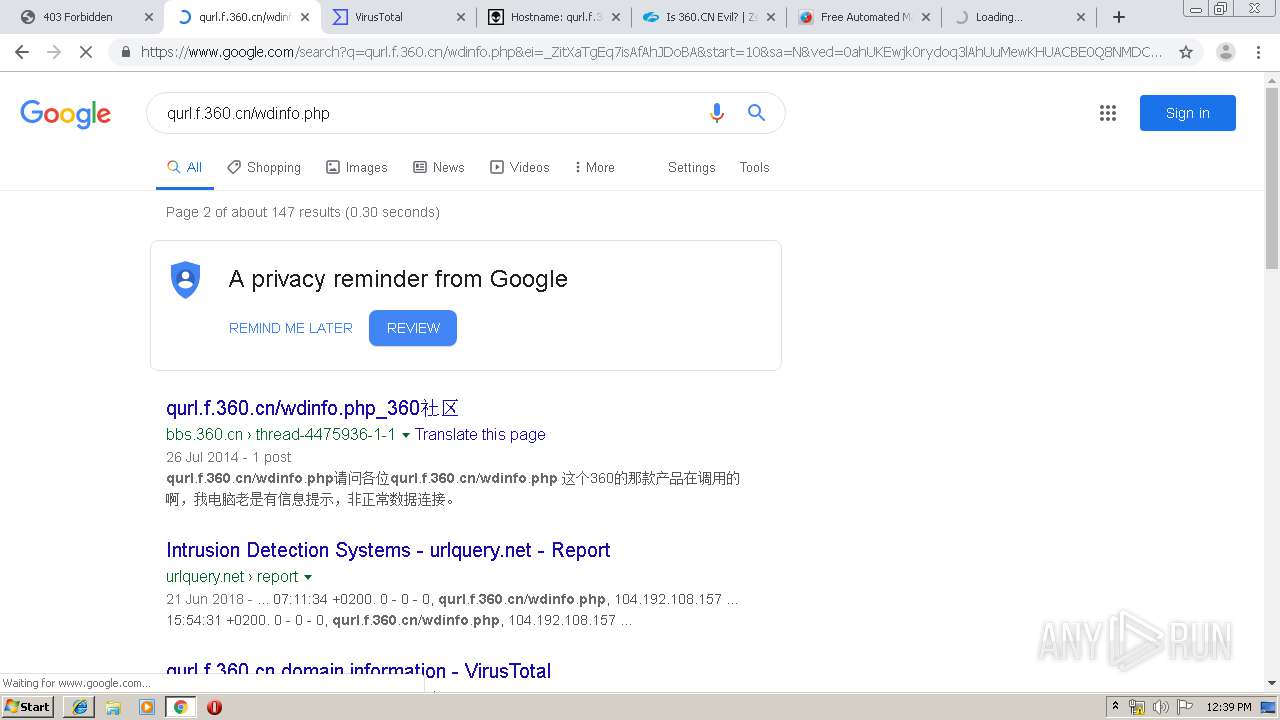Open the Windows Start menu
Viewport: 1280px width, 720px height.
[x=27, y=707]
